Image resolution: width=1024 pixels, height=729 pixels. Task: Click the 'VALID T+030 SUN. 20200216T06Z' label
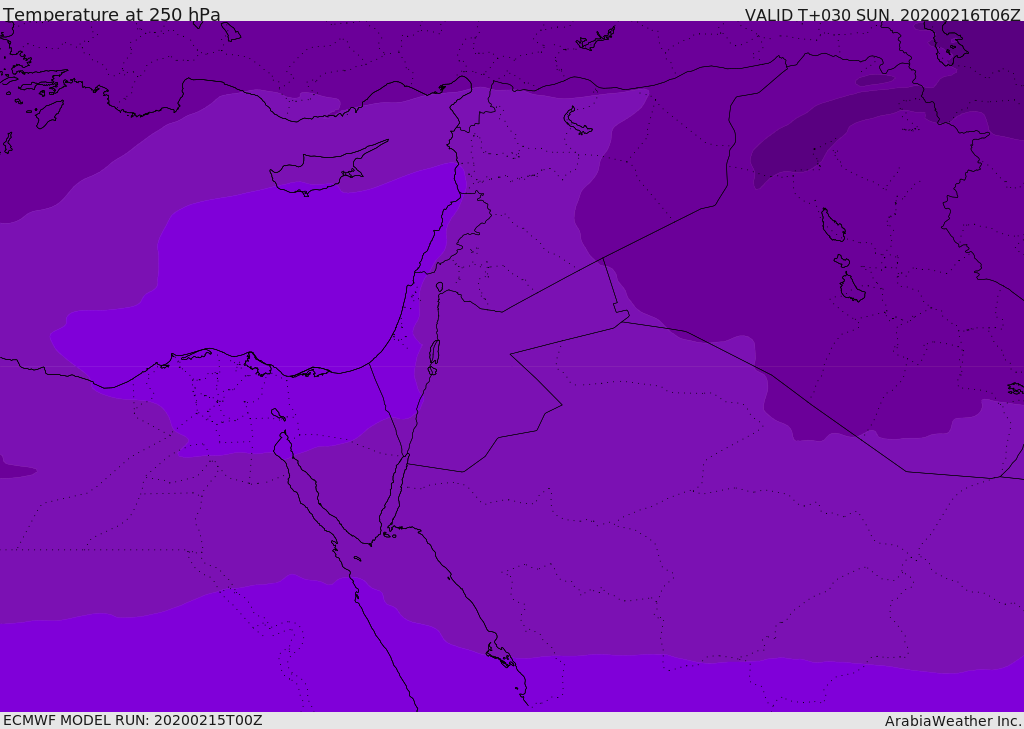pos(882,15)
